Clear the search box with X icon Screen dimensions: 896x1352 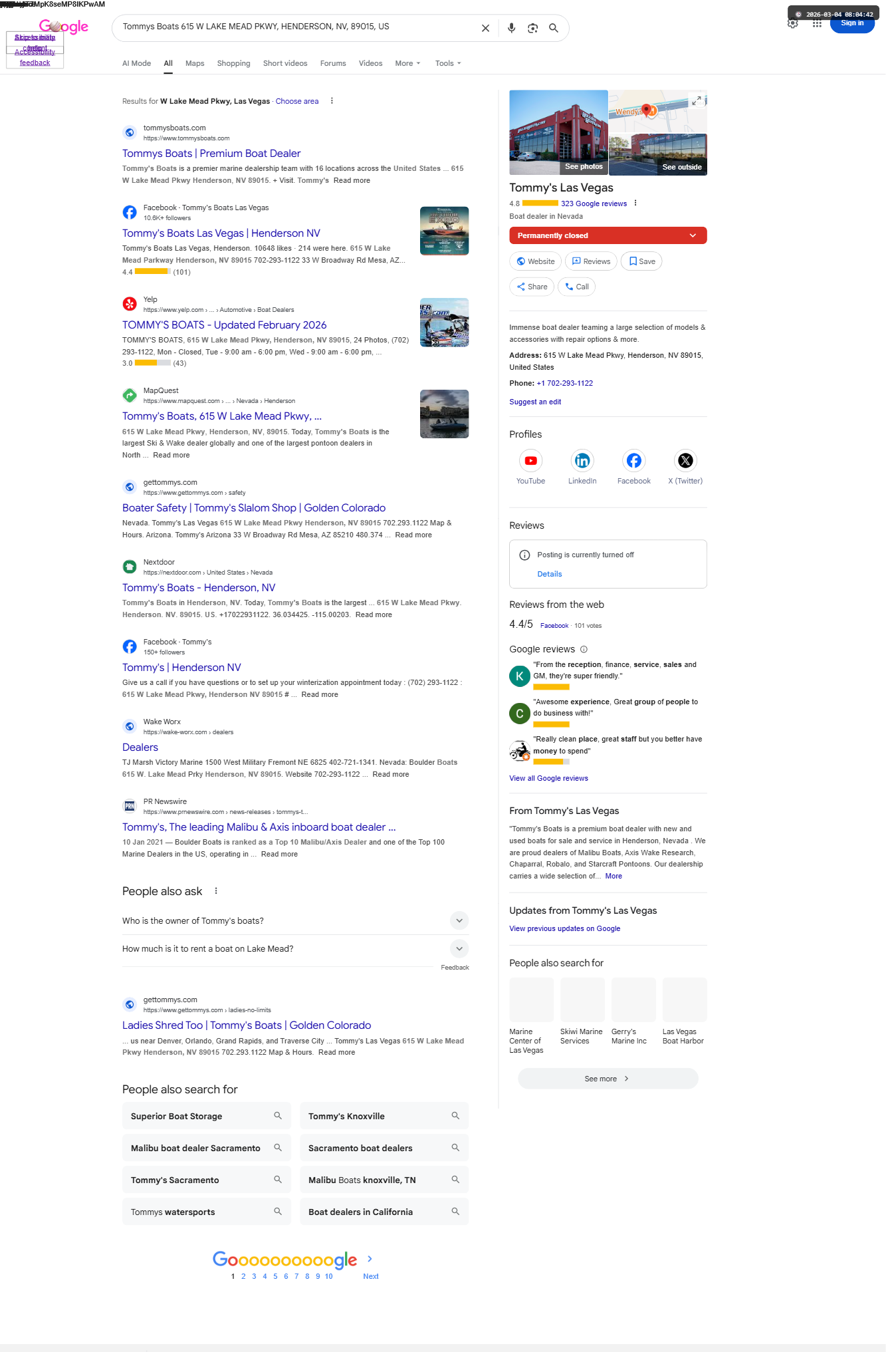click(485, 28)
